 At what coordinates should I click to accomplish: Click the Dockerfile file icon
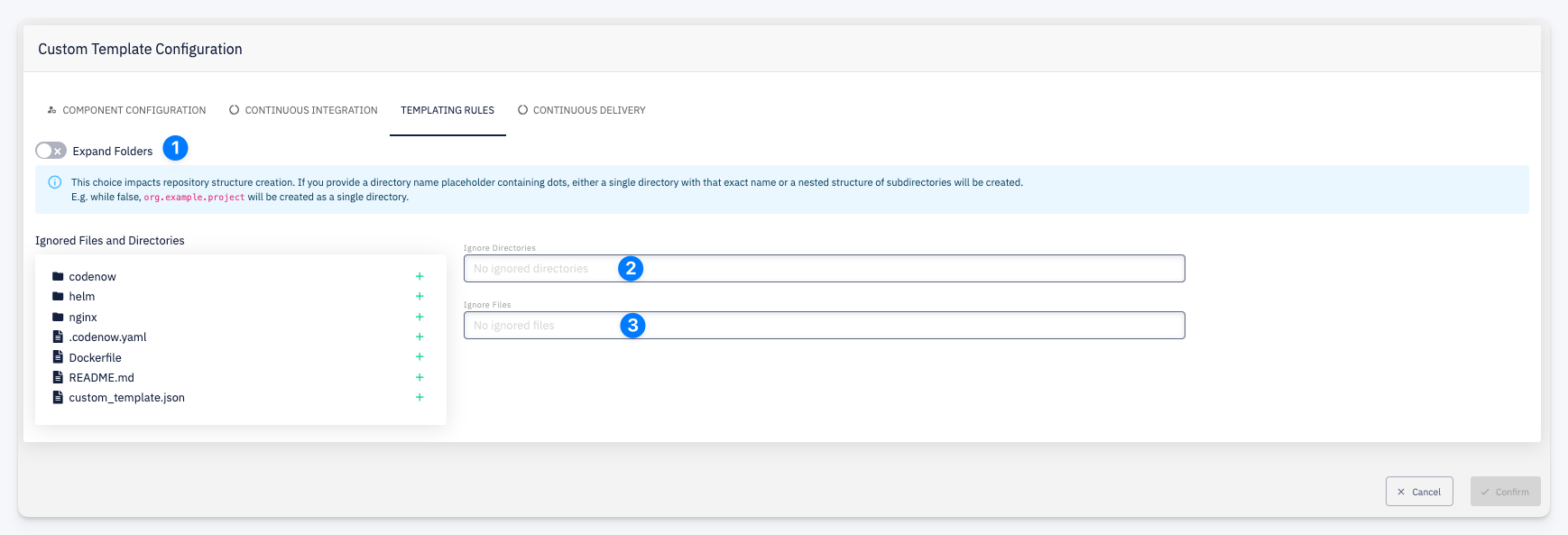click(58, 356)
